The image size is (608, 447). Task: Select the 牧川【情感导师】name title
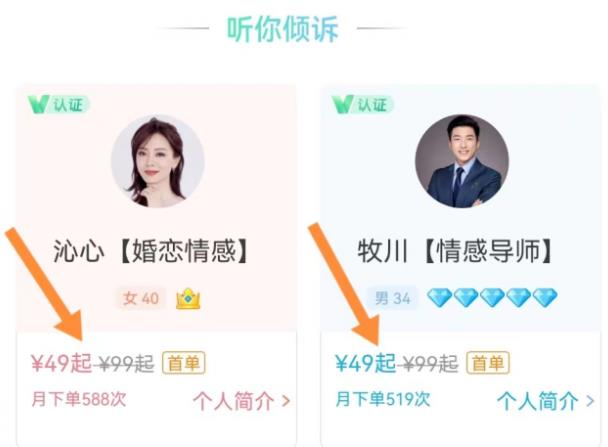click(454, 251)
